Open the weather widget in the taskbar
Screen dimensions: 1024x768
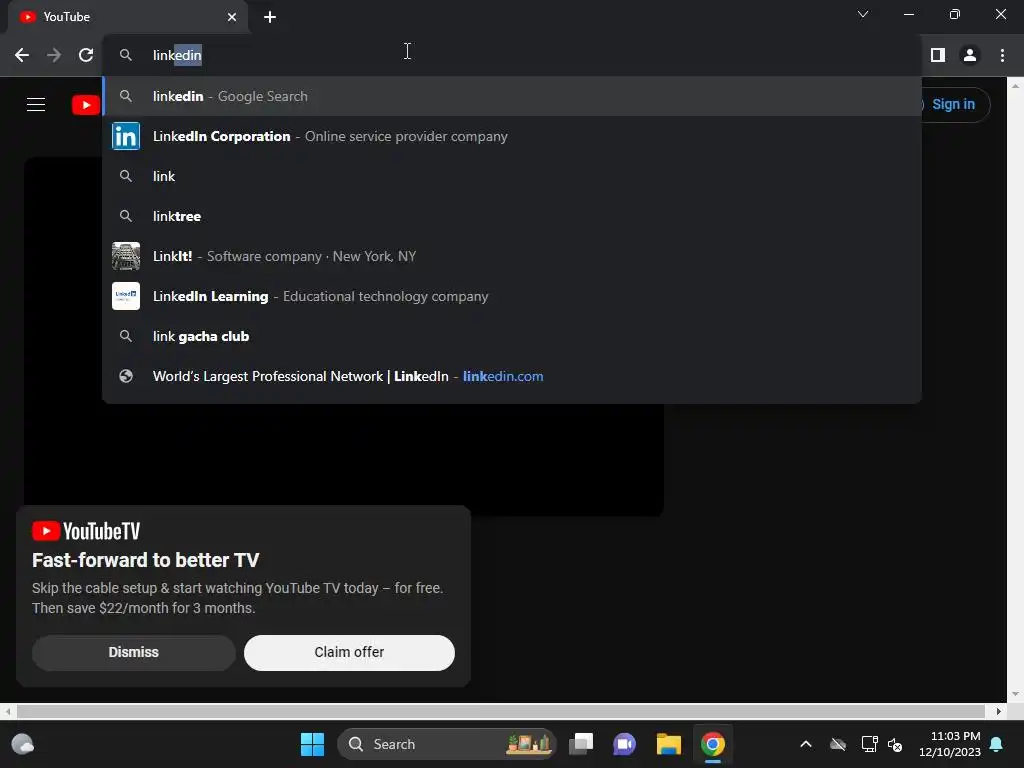23,744
